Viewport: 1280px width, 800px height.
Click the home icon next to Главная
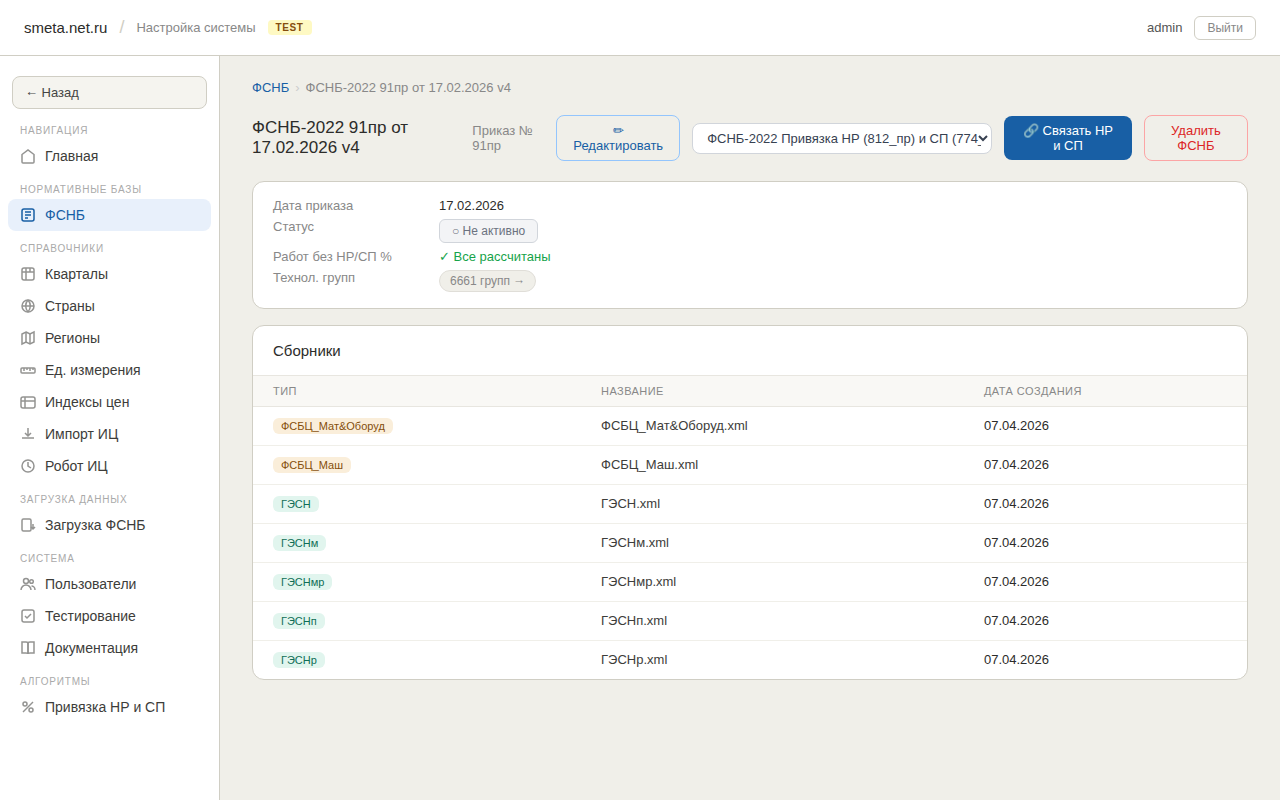28,156
